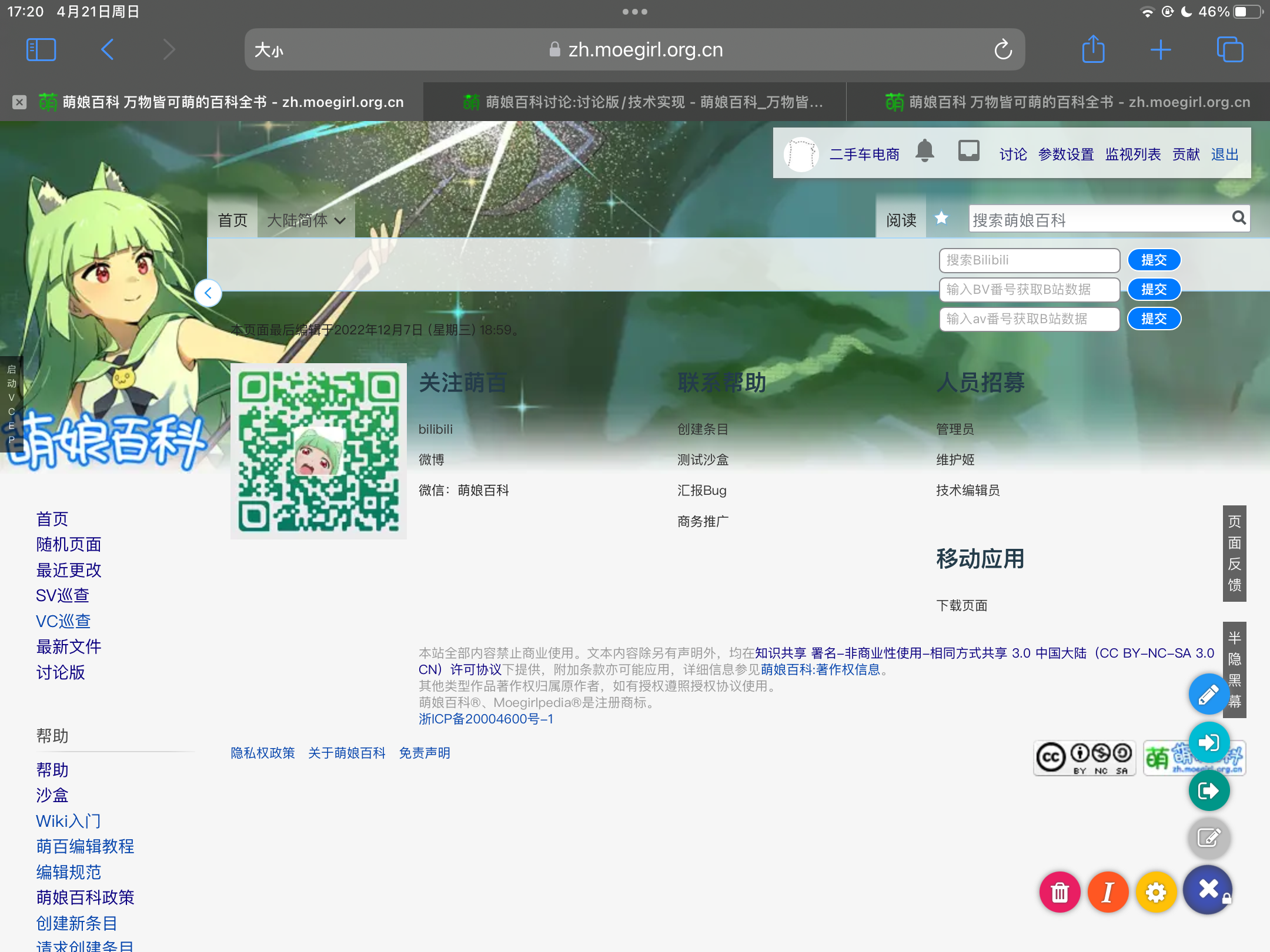
Task: Toggle the Safari sidebar panel
Action: click(41, 49)
